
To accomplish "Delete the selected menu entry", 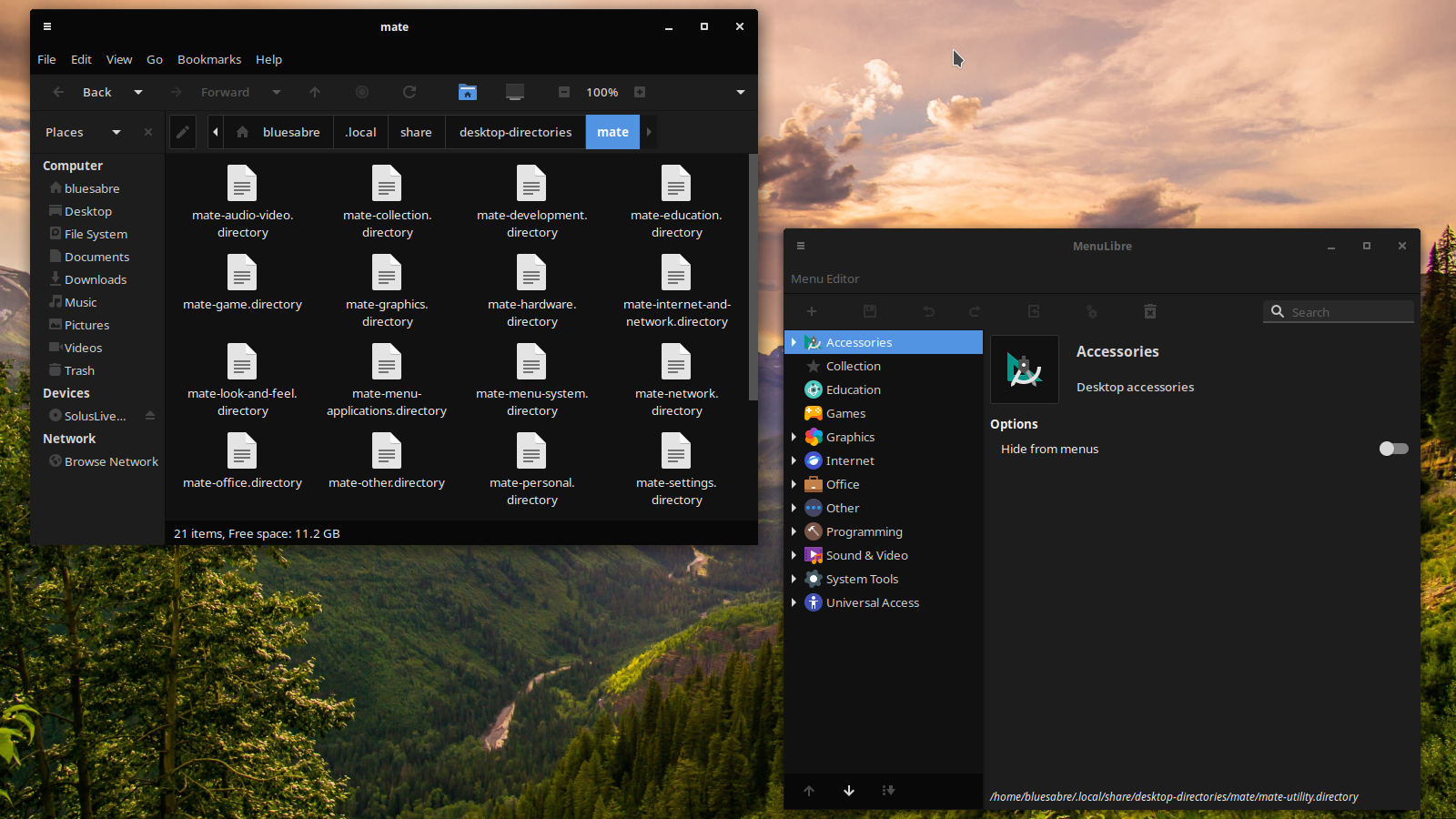I will (x=1150, y=311).
